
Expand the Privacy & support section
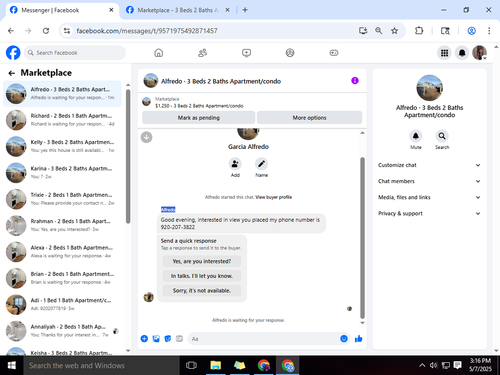tap(429, 213)
